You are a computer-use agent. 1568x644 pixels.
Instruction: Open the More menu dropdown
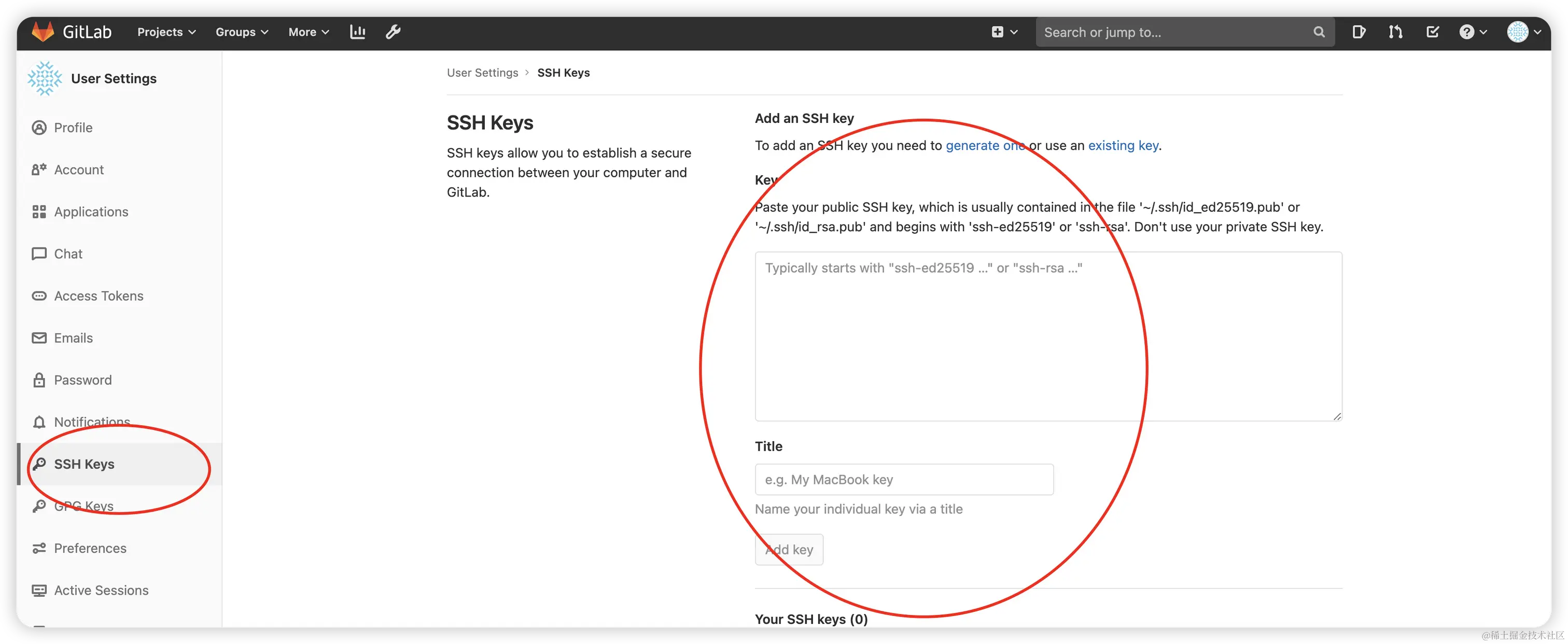309,32
